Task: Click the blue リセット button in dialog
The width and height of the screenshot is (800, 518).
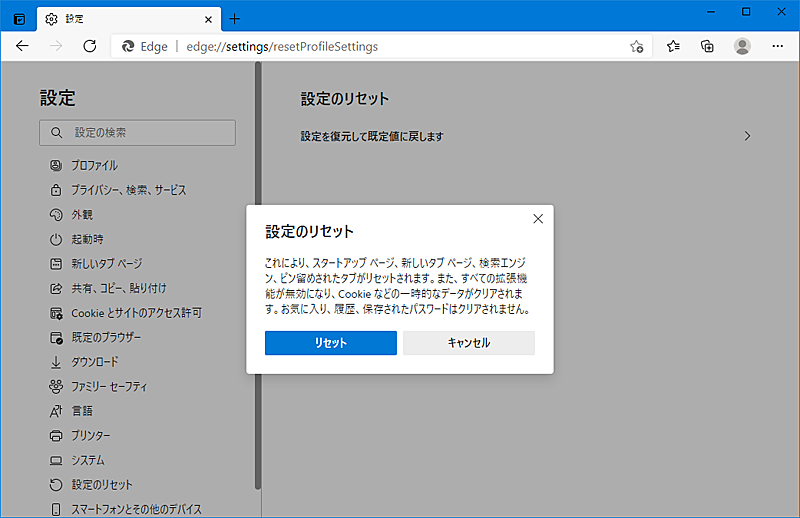Action: (x=331, y=343)
